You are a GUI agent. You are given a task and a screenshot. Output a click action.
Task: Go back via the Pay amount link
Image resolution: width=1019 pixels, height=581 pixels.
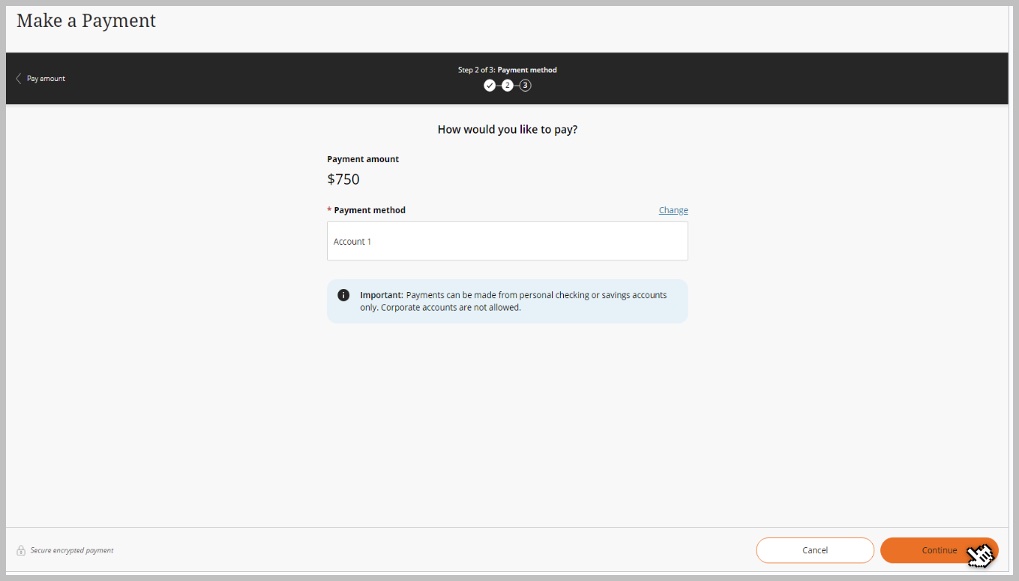(46, 78)
